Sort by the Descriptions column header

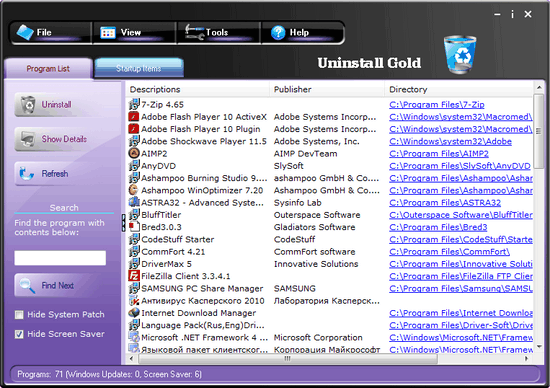(198, 89)
